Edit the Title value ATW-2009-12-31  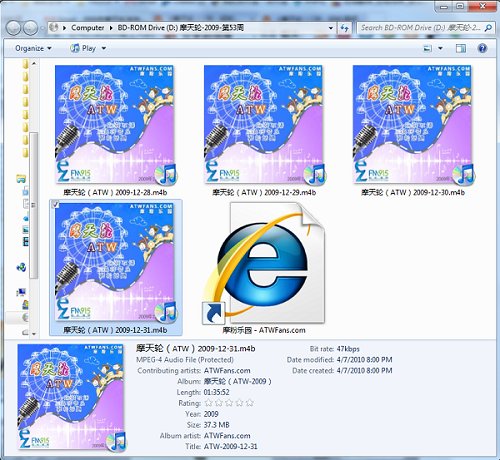coord(231,447)
